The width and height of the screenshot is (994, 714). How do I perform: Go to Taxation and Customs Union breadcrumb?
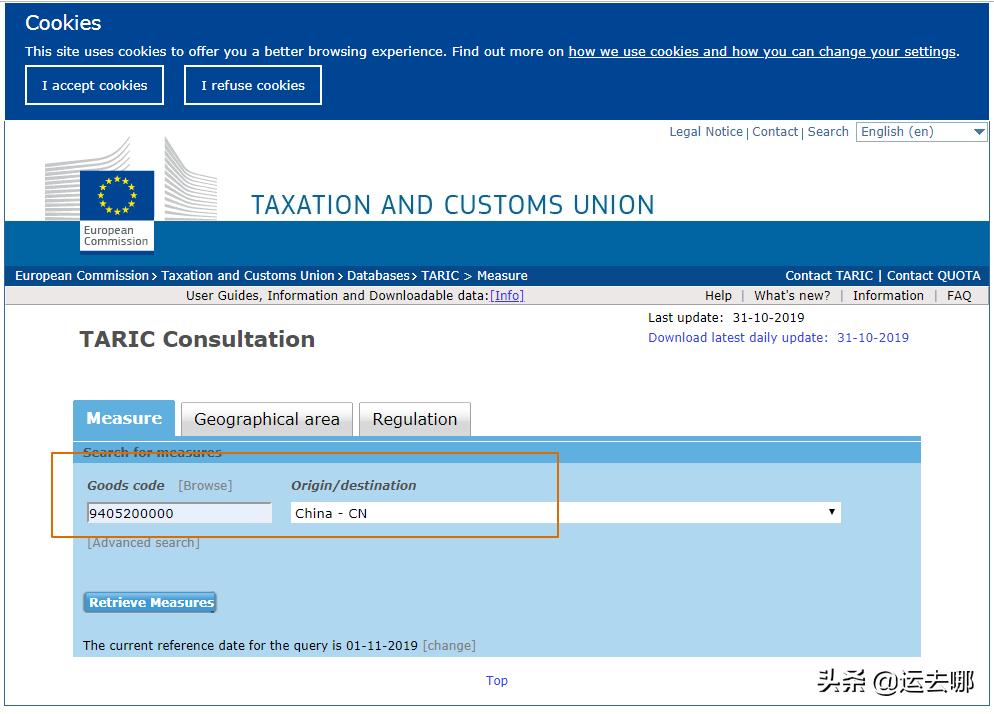[247, 275]
